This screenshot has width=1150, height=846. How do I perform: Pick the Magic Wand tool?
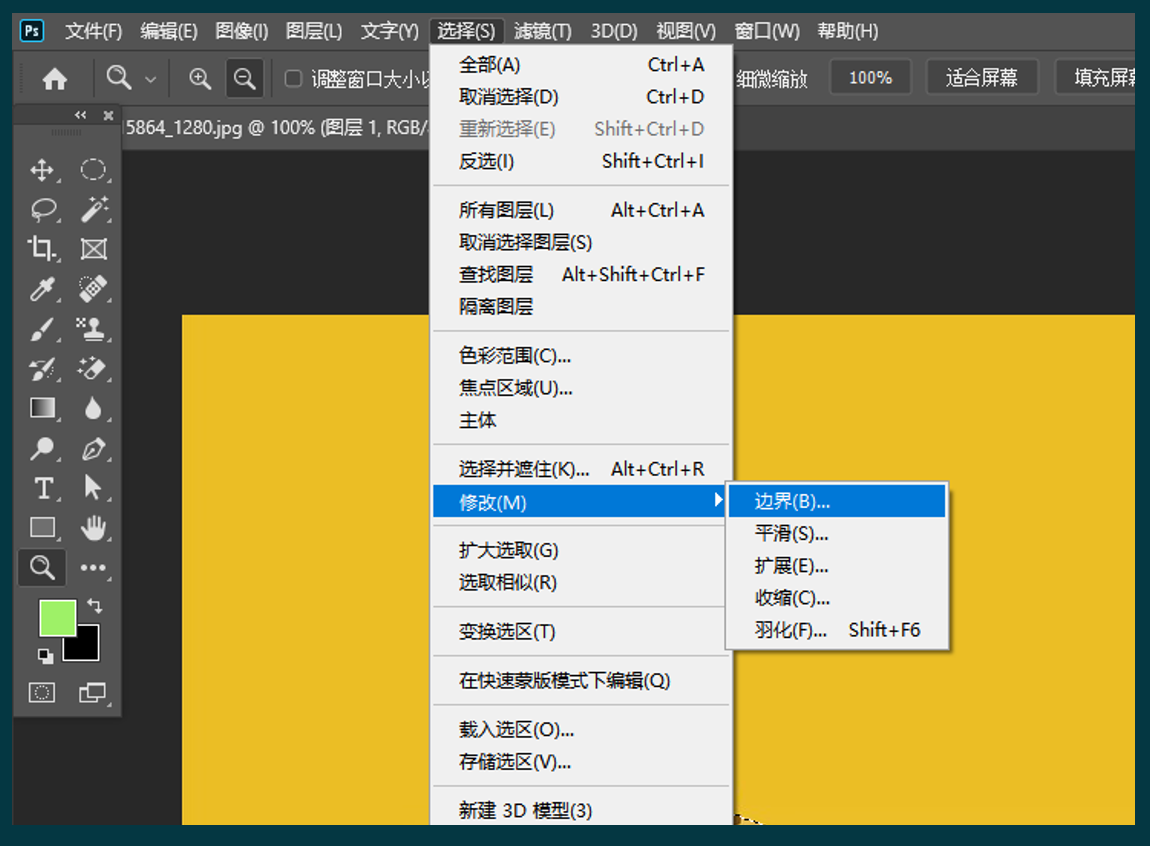pos(93,210)
